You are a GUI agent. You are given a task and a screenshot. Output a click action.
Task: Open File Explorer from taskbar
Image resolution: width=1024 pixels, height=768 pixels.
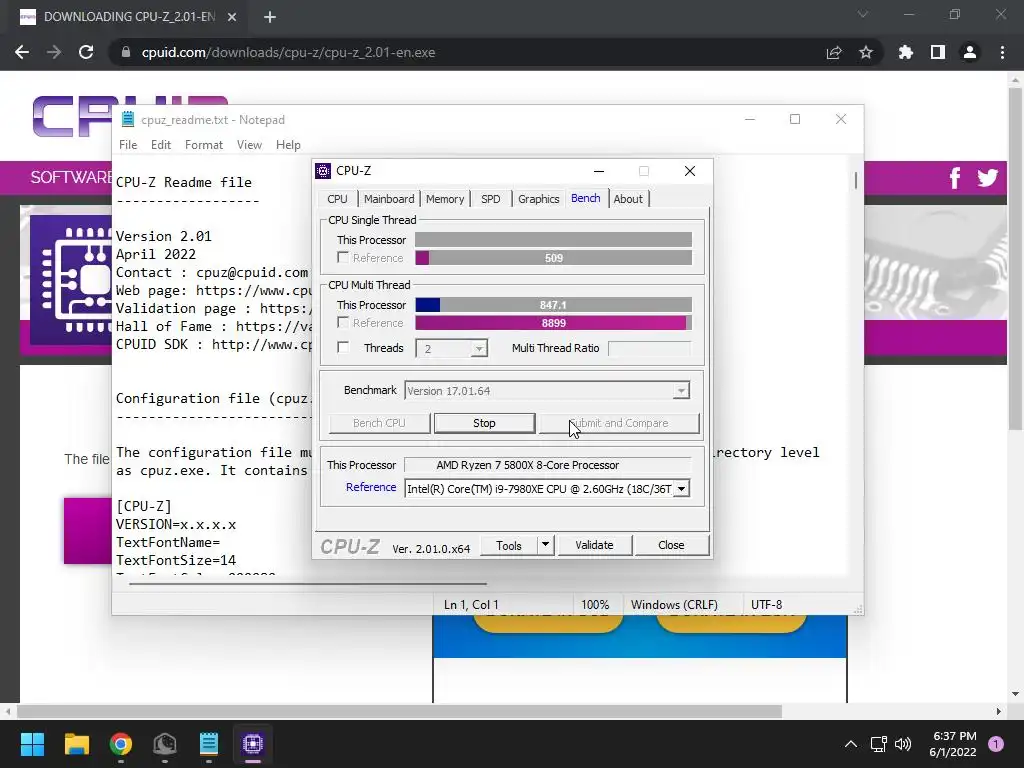click(76, 744)
